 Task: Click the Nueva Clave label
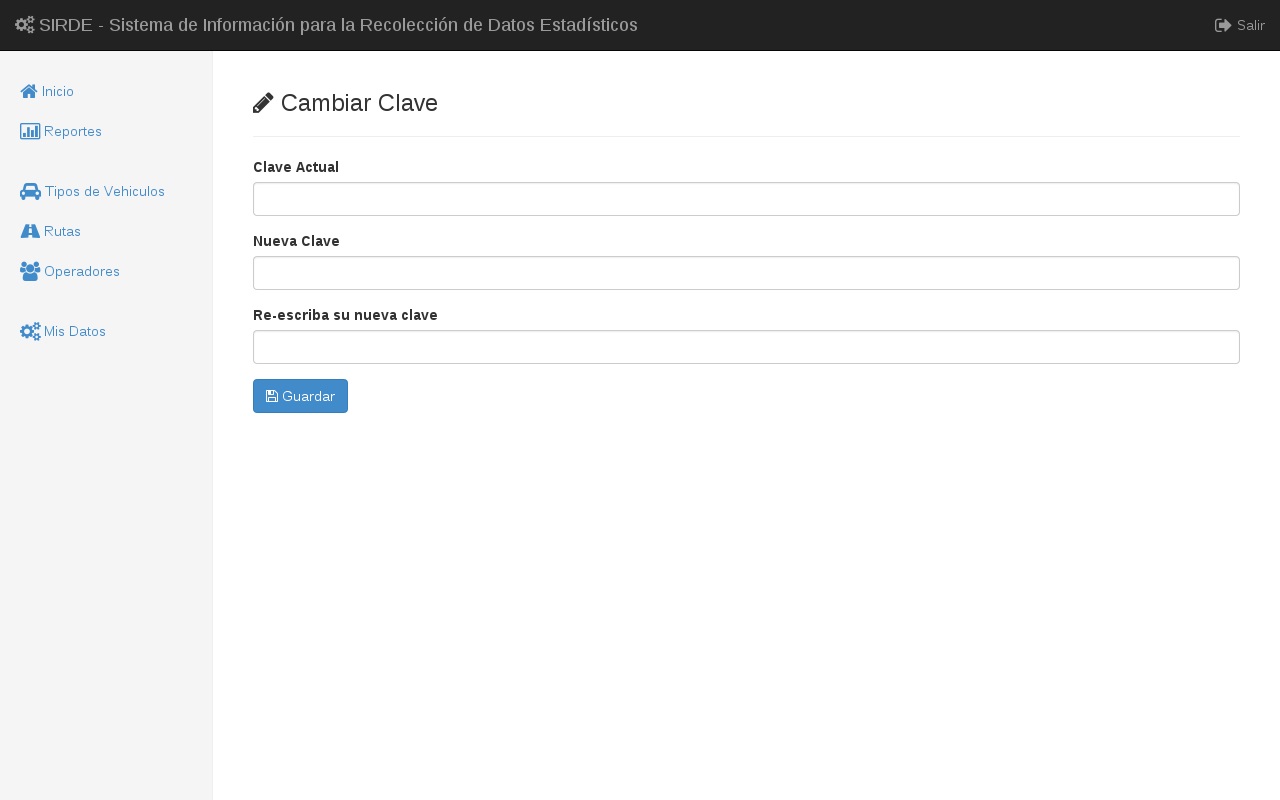296,241
